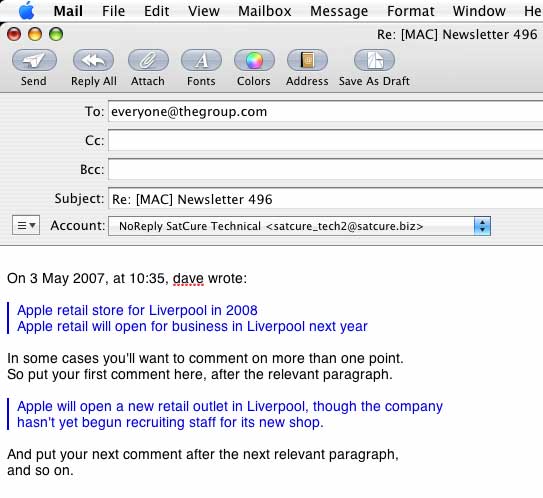This screenshot has height=498, width=543.
Task: Open the Account popup showing NoReply SatCure
Action: [299, 226]
